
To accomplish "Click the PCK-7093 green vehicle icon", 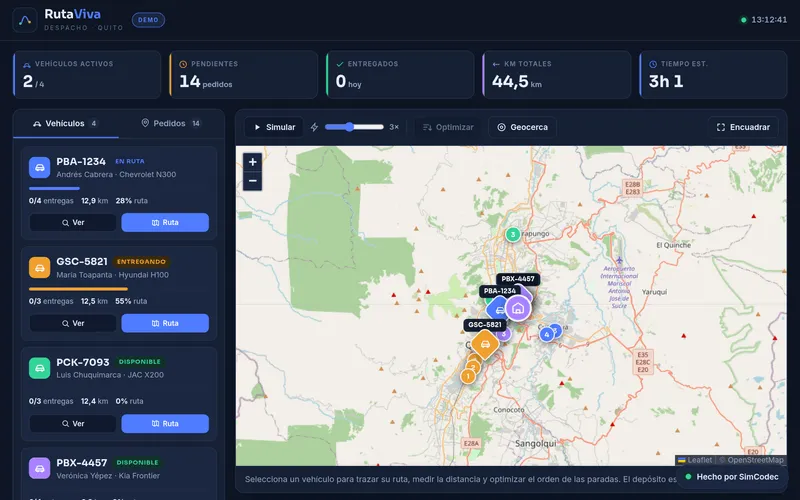I will [39, 368].
